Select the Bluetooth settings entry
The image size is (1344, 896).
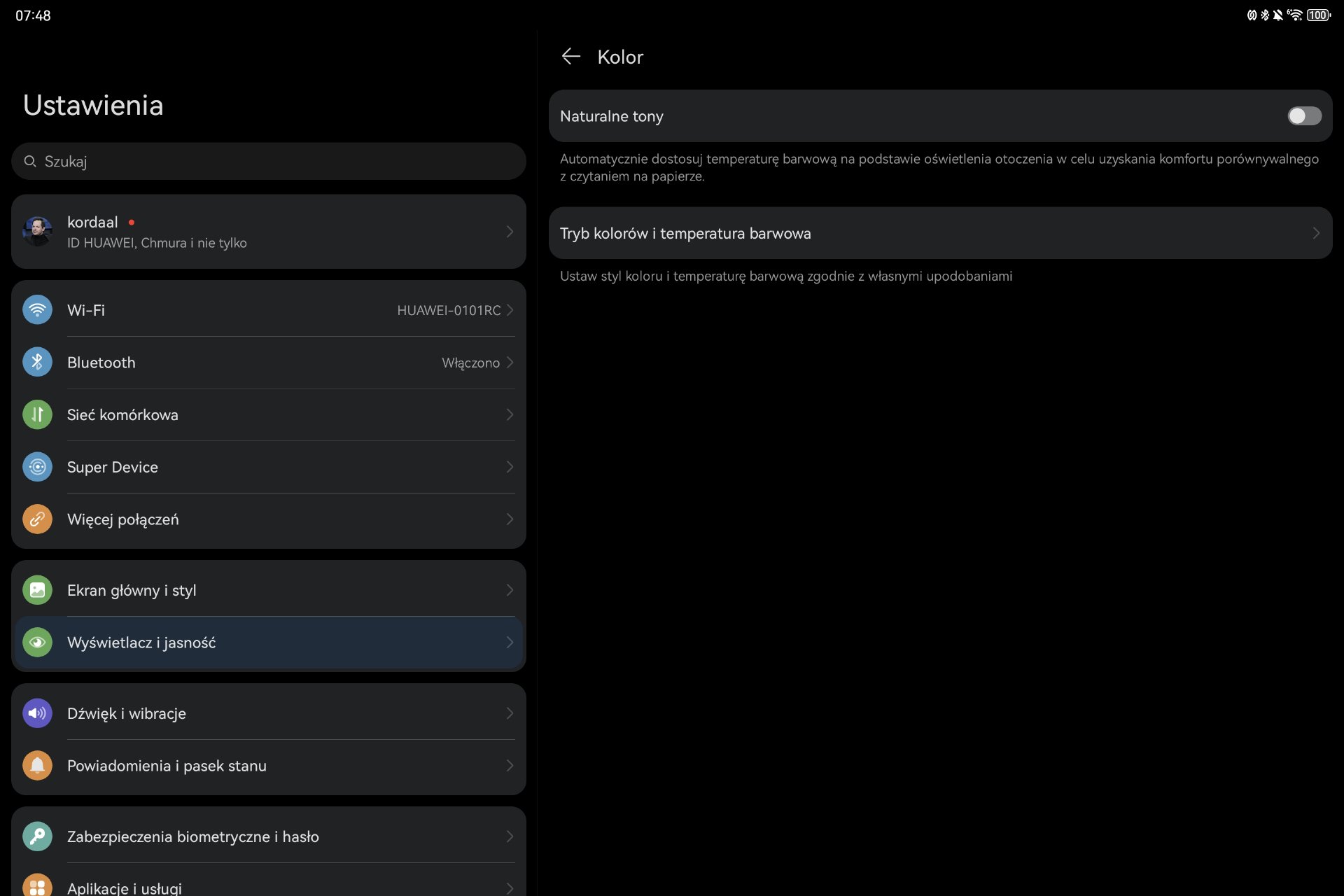269,363
